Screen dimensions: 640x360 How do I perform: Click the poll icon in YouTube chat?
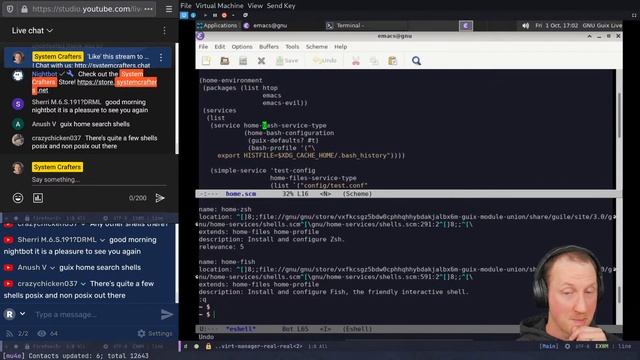point(38,198)
